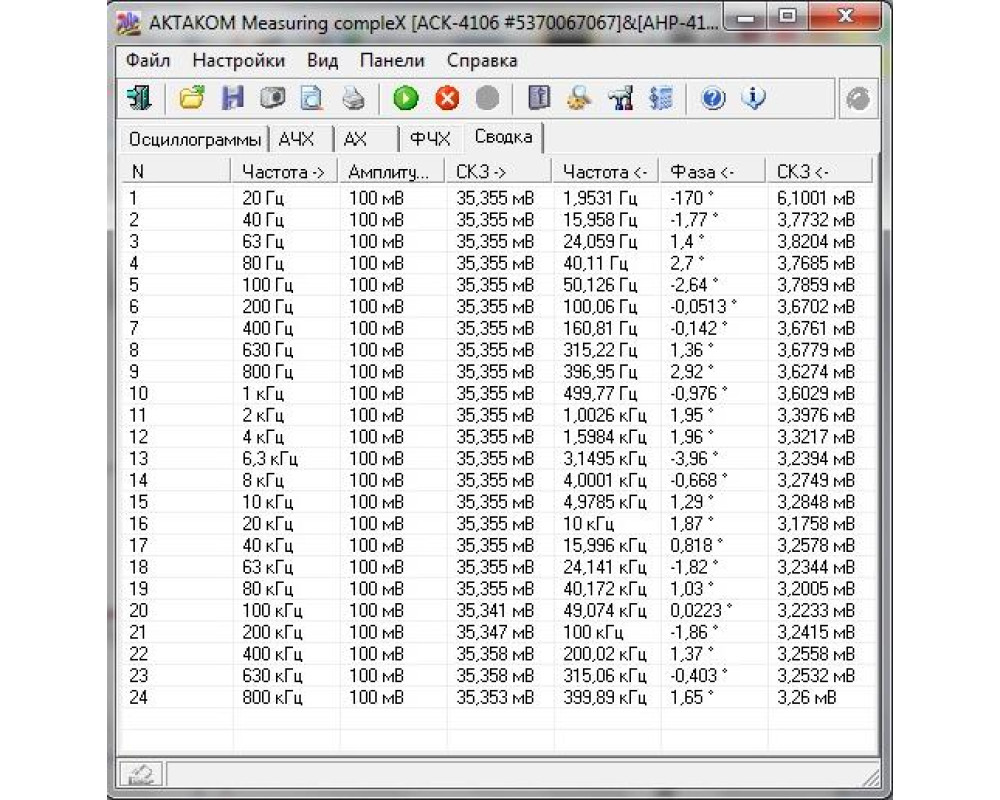This screenshot has width=1000, height=800.
Task: Switch to the Осциллограммы tab
Action: coord(195,139)
